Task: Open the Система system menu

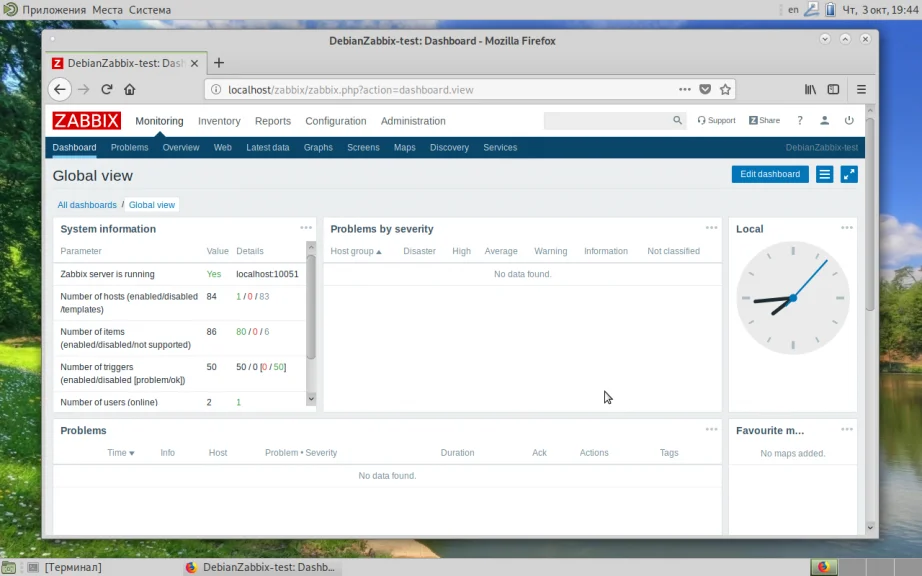Action: click(150, 9)
